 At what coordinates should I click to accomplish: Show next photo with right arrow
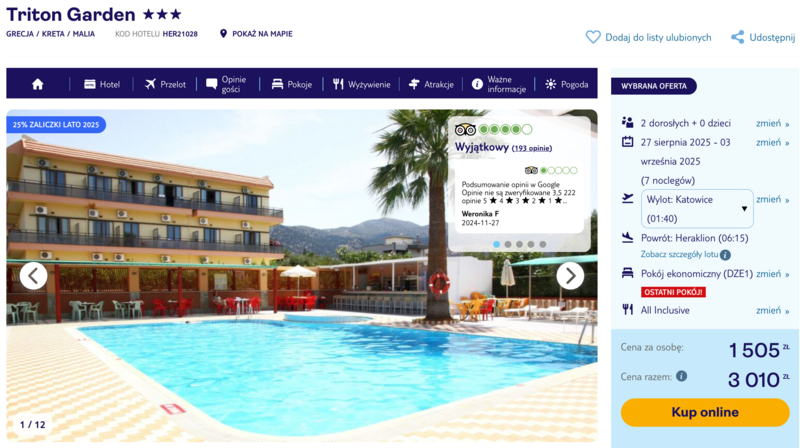pos(570,276)
